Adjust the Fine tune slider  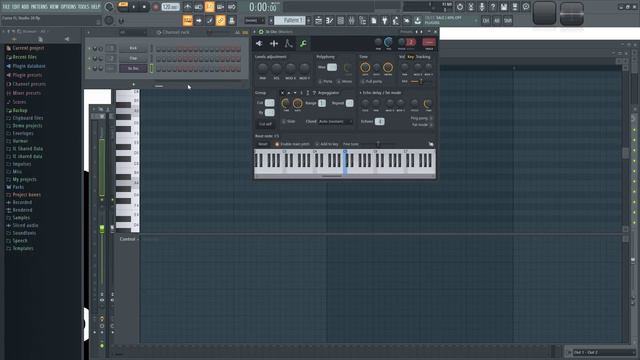tap(378, 144)
